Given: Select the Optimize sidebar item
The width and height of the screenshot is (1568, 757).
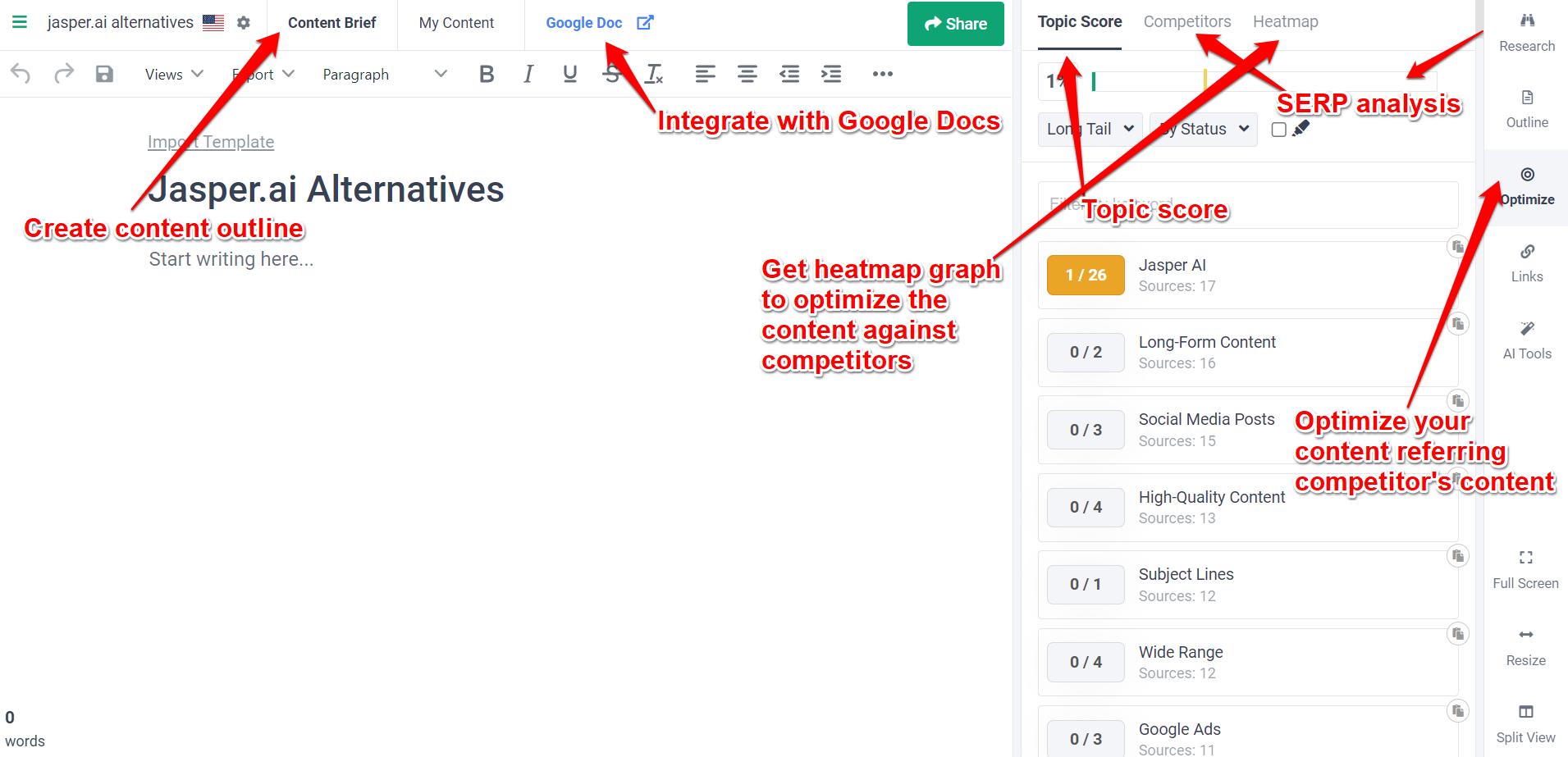Looking at the screenshot, I should 1527,187.
